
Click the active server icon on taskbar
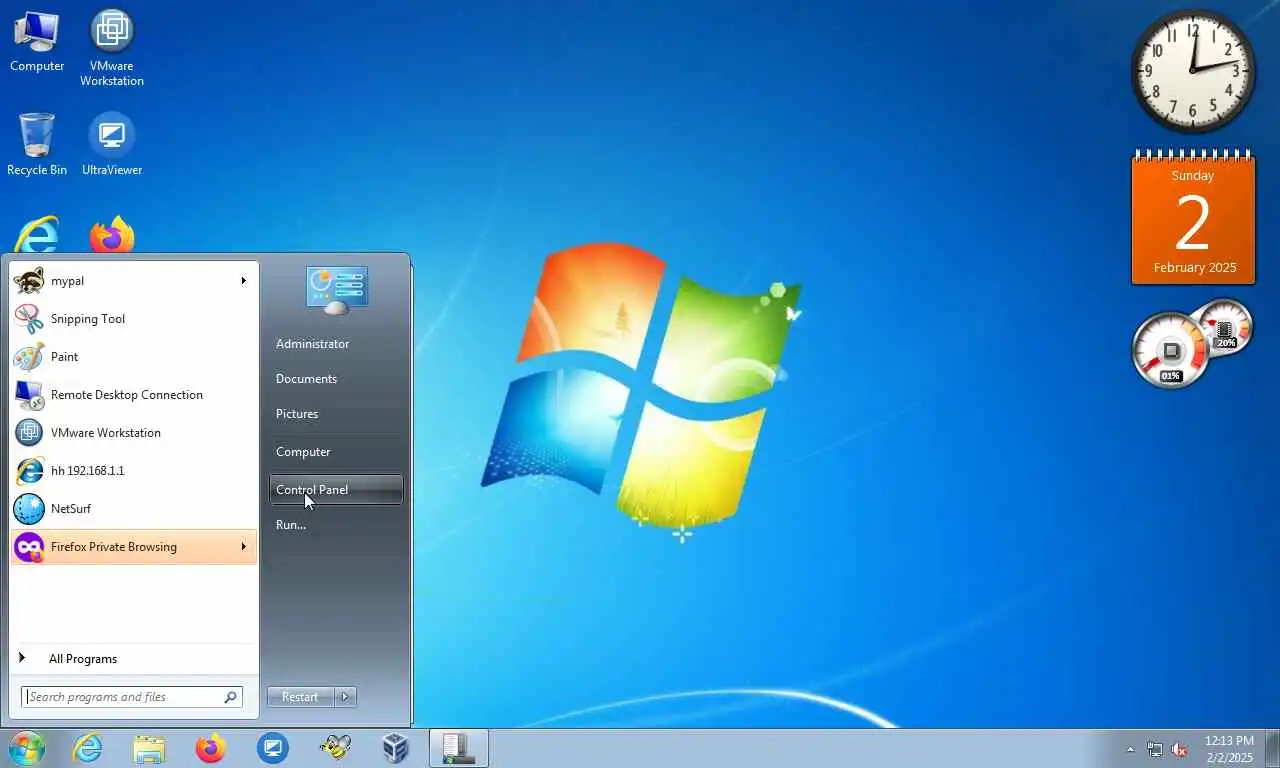click(x=459, y=748)
